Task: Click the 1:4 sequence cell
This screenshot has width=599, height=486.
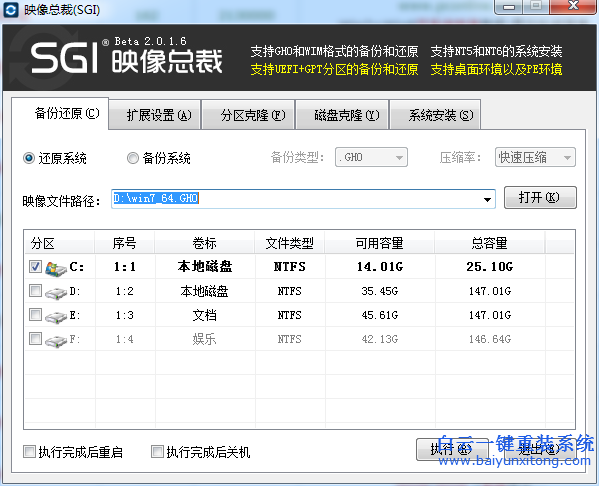Action: 125,339
